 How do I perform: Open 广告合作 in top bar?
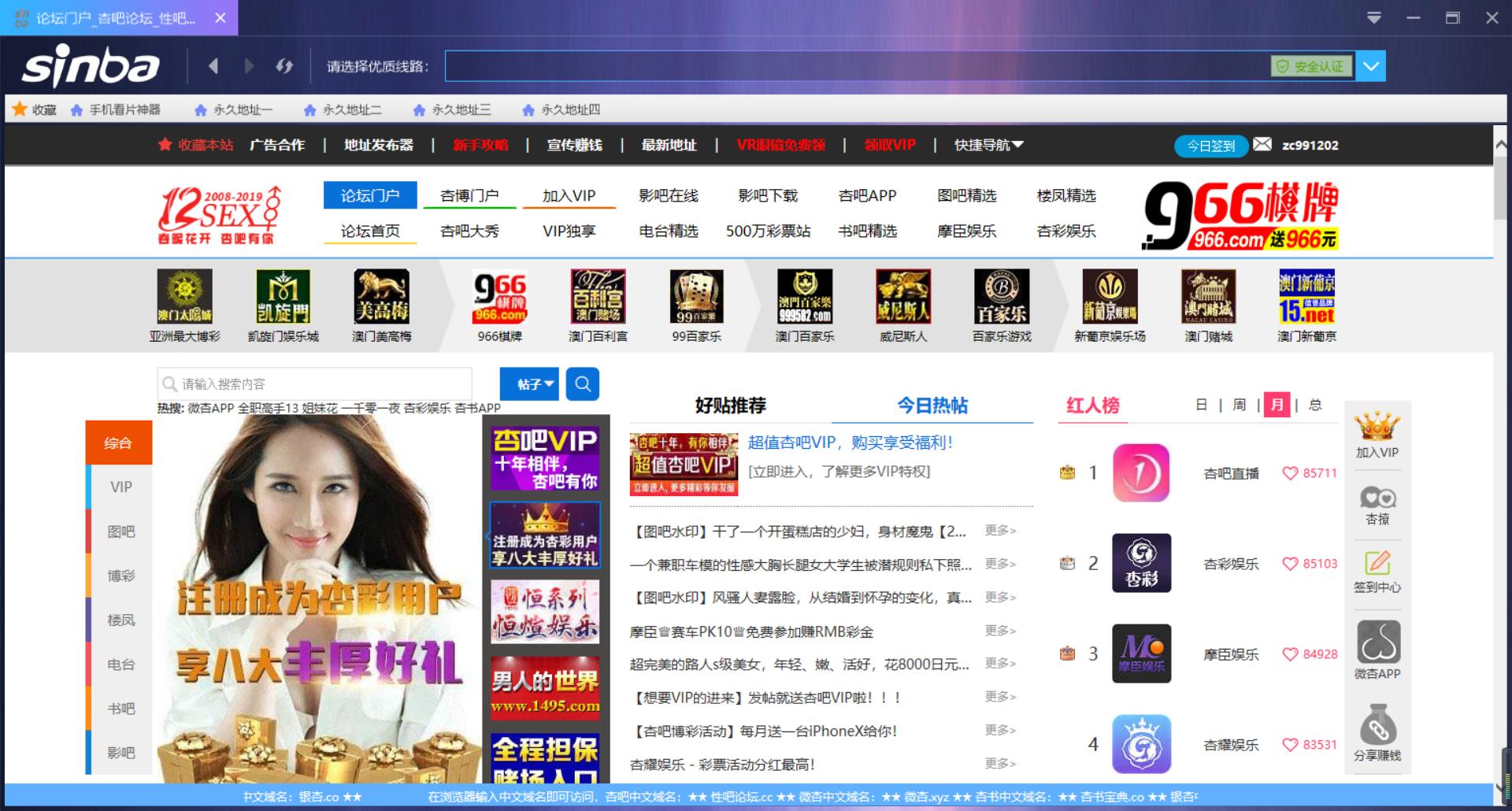click(x=277, y=145)
